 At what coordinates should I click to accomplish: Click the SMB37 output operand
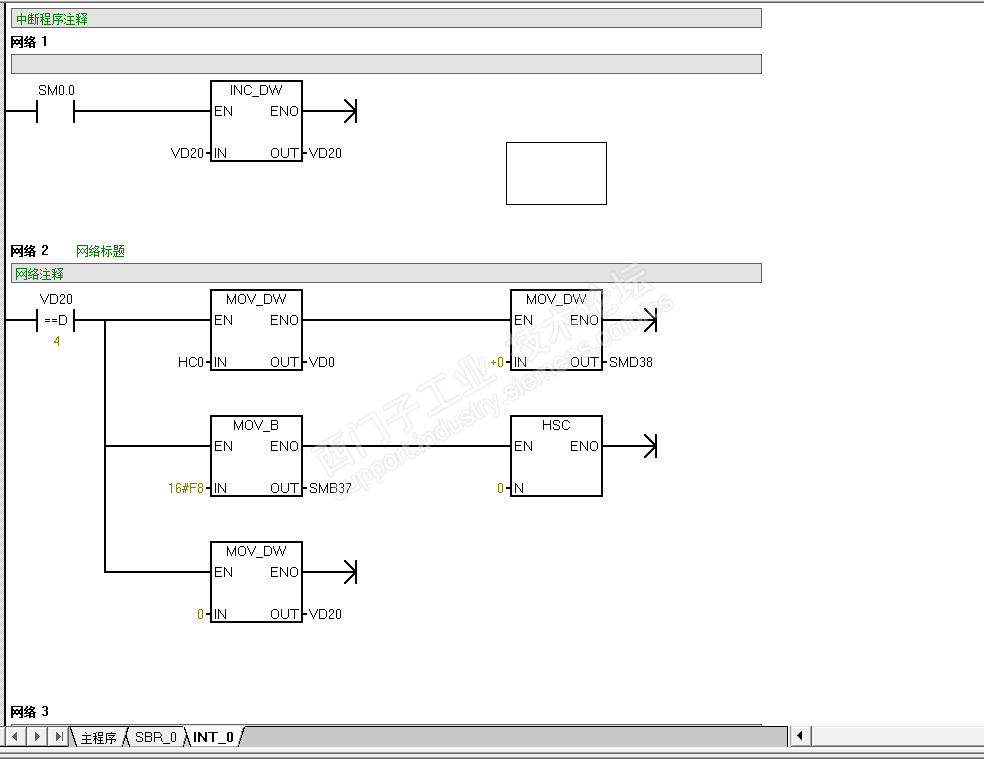coord(330,488)
